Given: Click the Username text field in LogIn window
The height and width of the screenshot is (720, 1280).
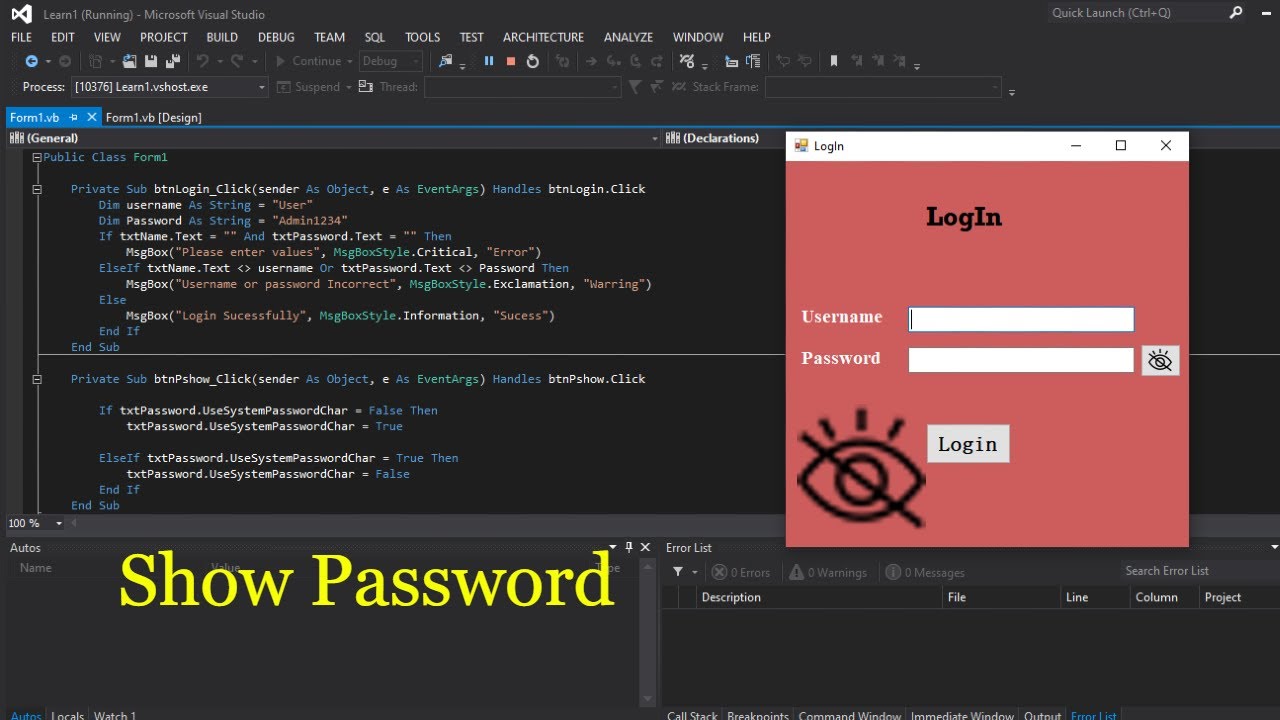Looking at the screenshot, I should (x=1021, y=319).
